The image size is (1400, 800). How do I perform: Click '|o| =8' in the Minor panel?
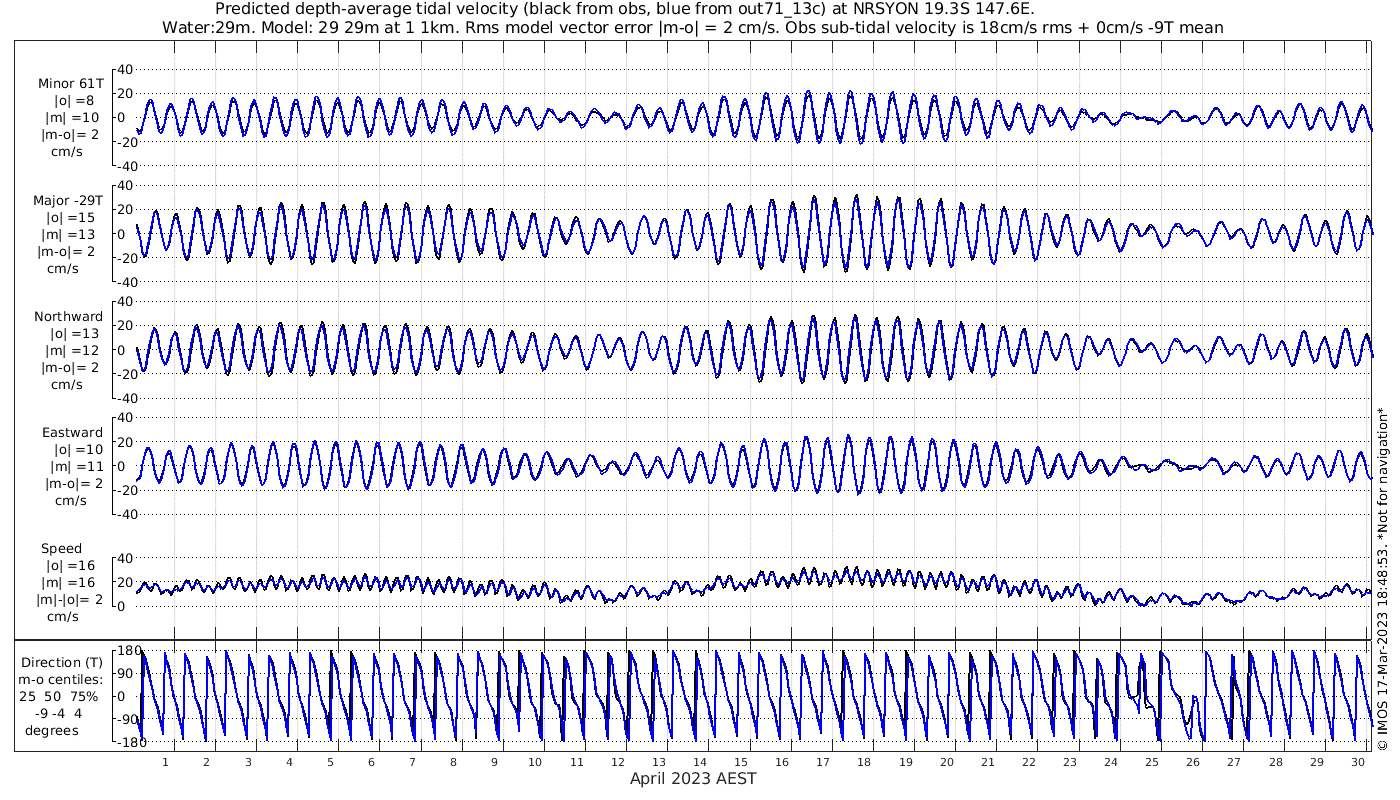pos(74,100)
